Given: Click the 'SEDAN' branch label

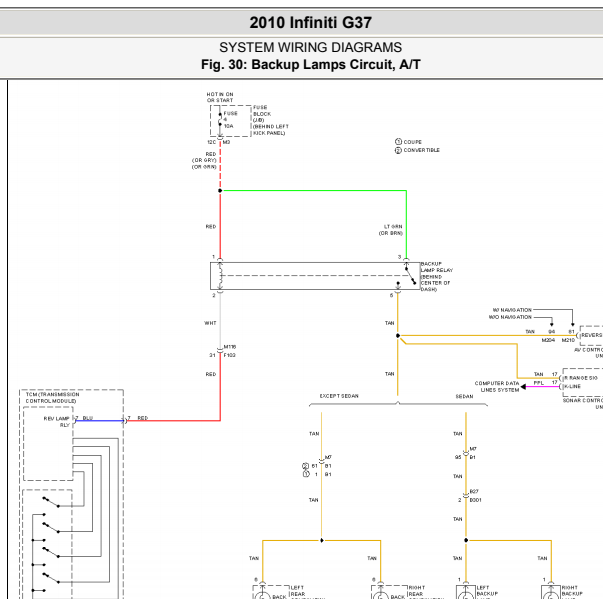Looking at the screenshot, I should point(464,396).
